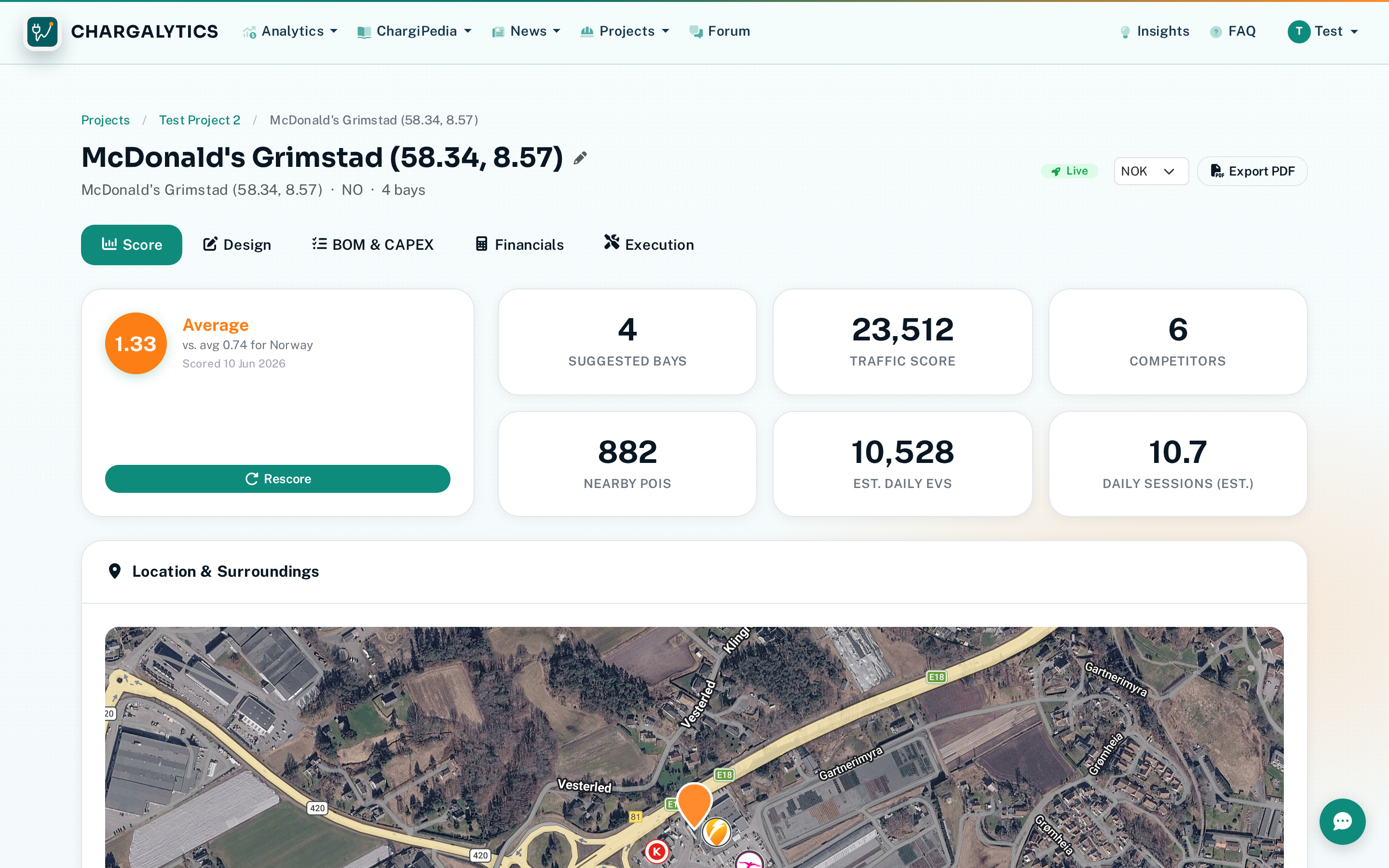The image size is (1389, 868).
Task: Open the chat bubble widget
Action: tap(1342, 822)
